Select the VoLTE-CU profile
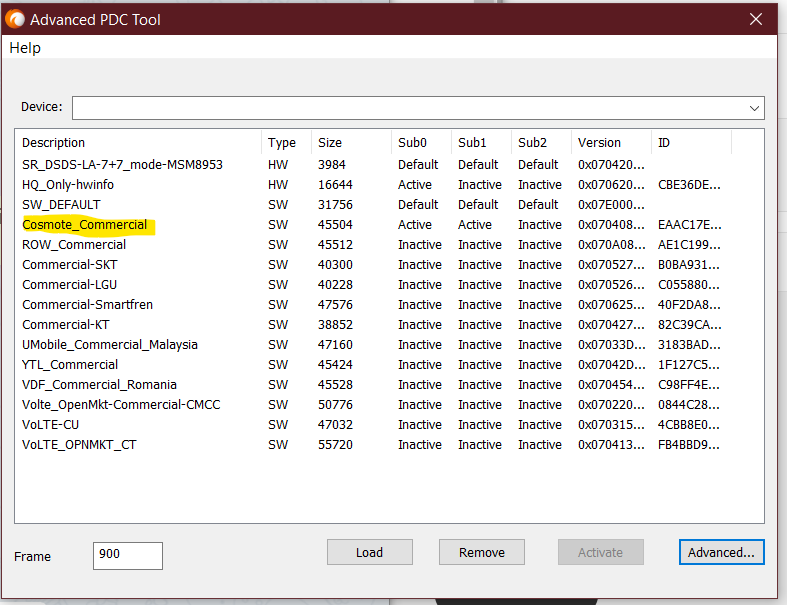This screenshot has width=787, height=605. click(x=51, y=425)
